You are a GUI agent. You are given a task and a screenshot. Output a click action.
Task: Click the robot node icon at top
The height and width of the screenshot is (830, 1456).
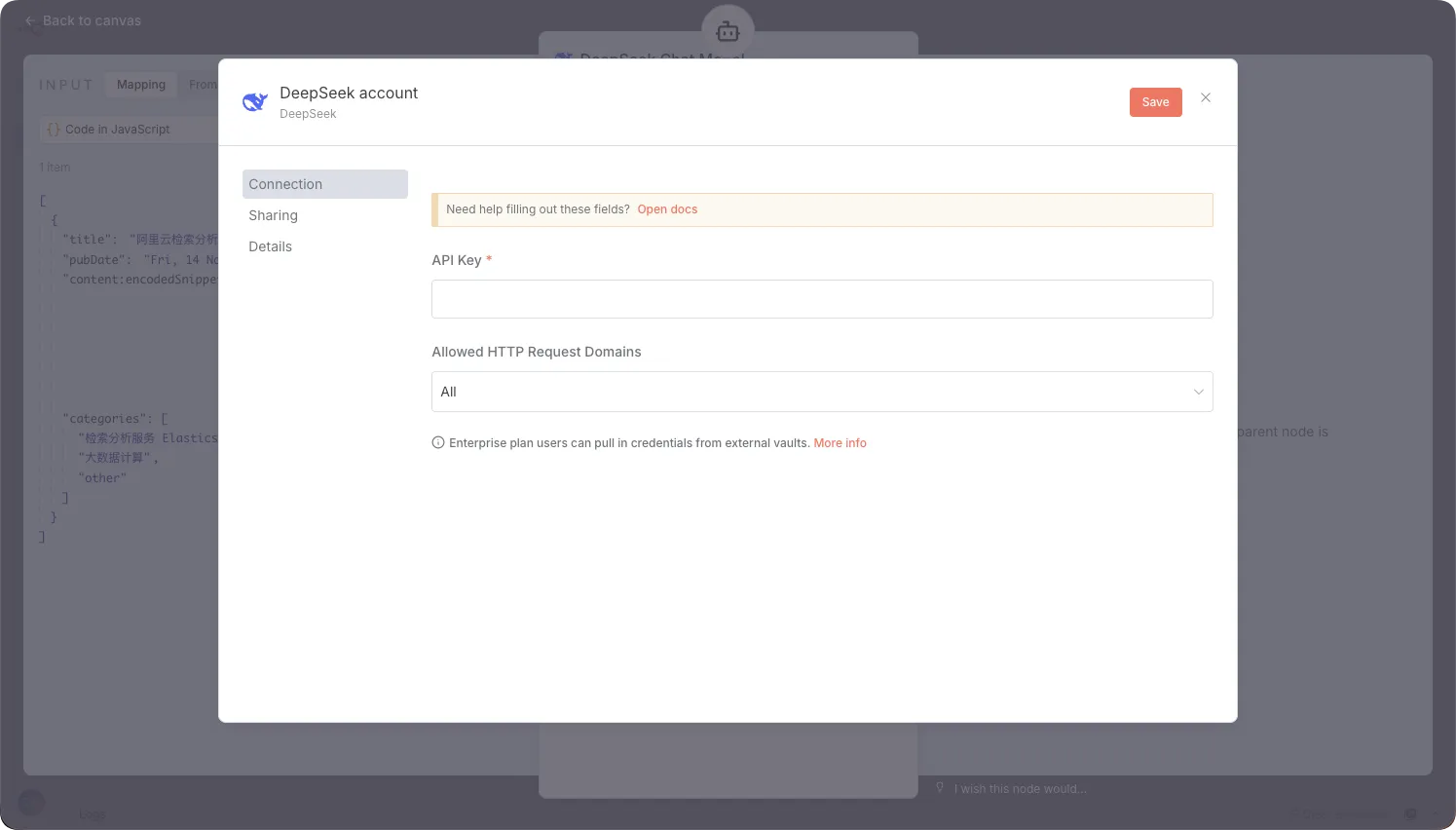coord(728,31)
